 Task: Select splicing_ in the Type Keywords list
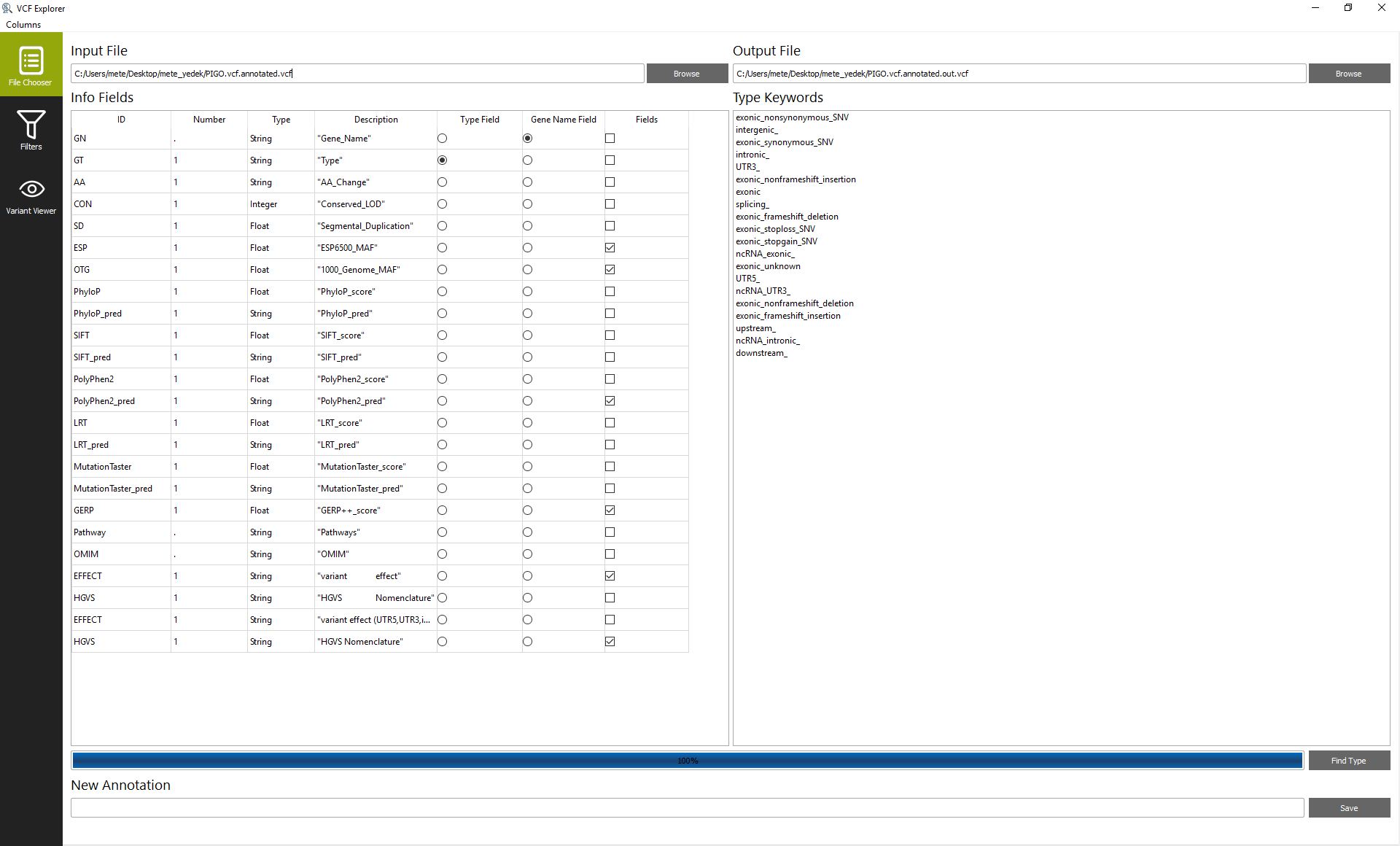point(752,204)
